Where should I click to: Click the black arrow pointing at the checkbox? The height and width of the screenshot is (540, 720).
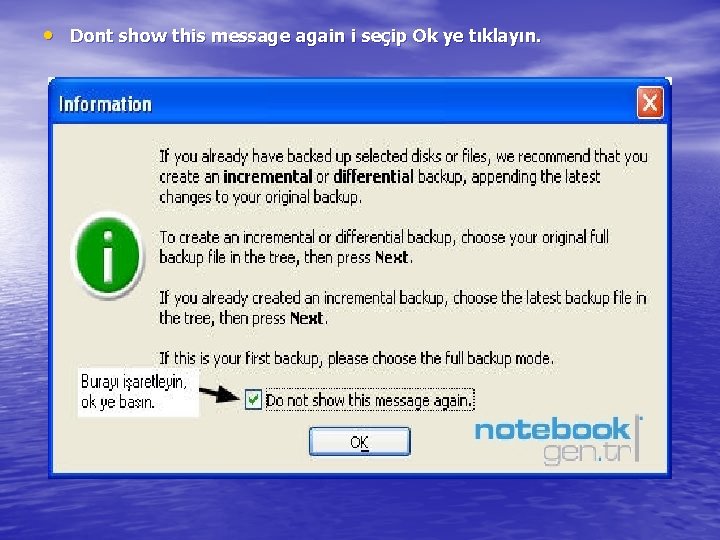[220, 394]
